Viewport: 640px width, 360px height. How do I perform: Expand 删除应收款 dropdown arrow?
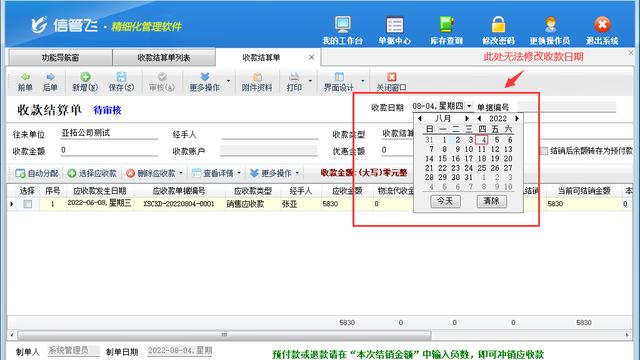point(181,173)
